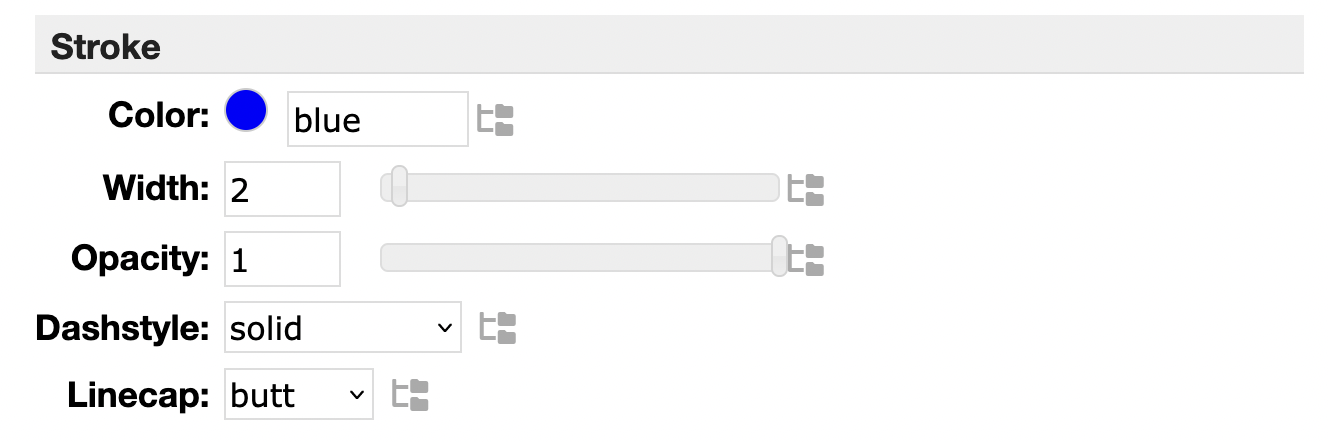Click the hierarchy icon next to Width slider
The height and width of the screenshot is (442, 1328).
(806, 190)
